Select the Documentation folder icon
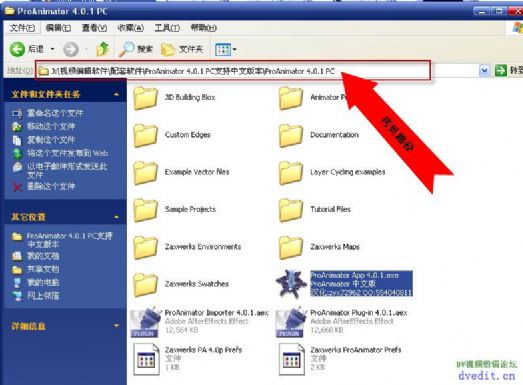 click(x=291, y=135)
